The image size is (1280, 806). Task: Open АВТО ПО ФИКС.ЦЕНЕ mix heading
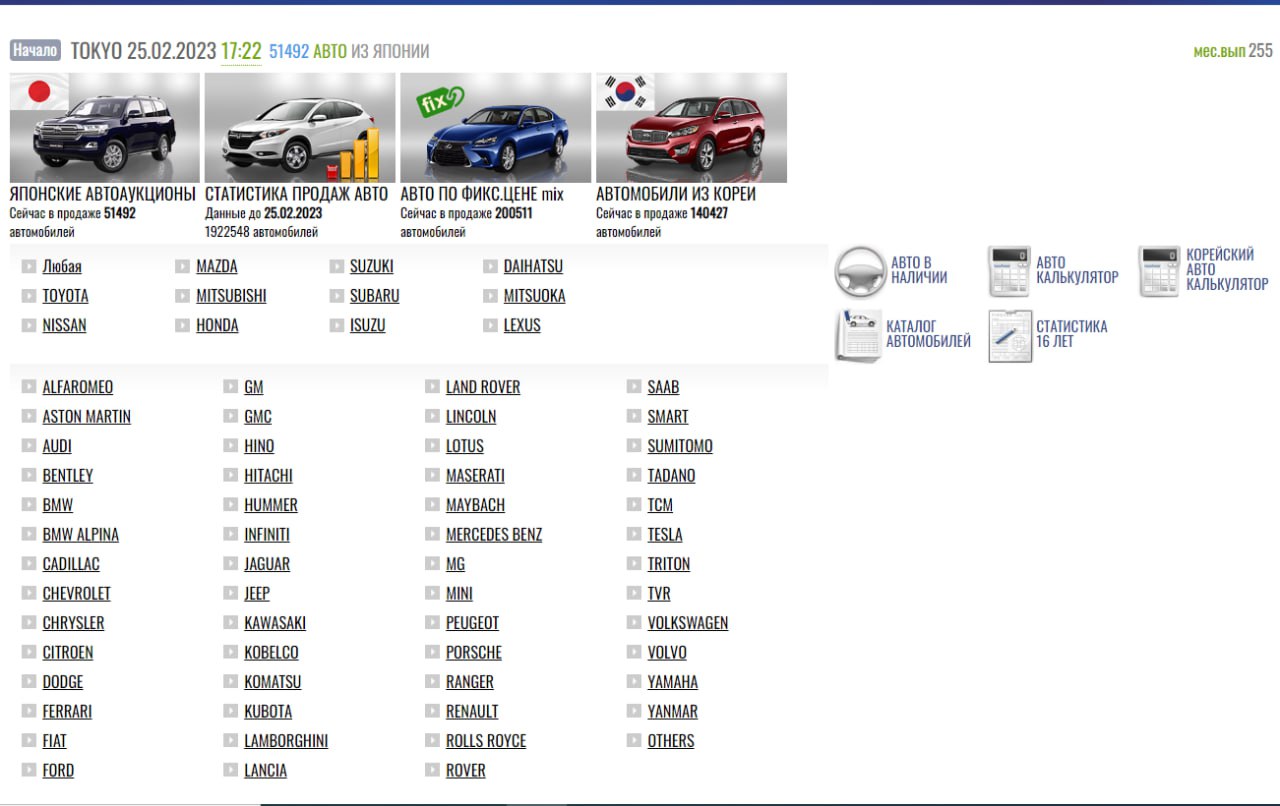click(482, 194)
